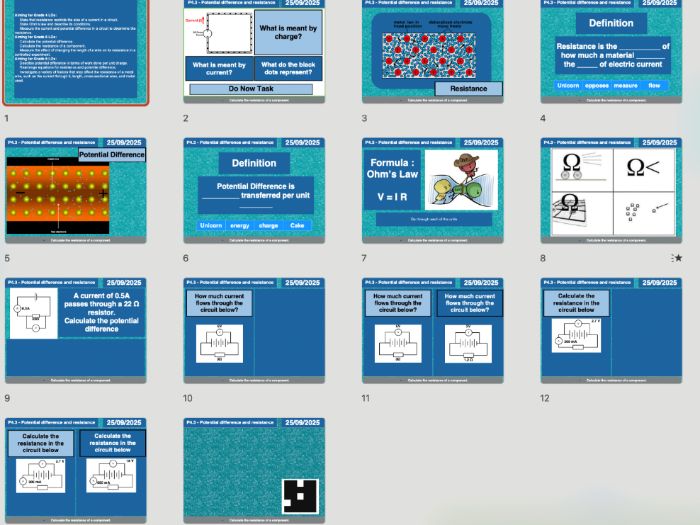Open slide 3 showing Resistance diagram
Screen dimensions: 700x525
click(433, 50)
